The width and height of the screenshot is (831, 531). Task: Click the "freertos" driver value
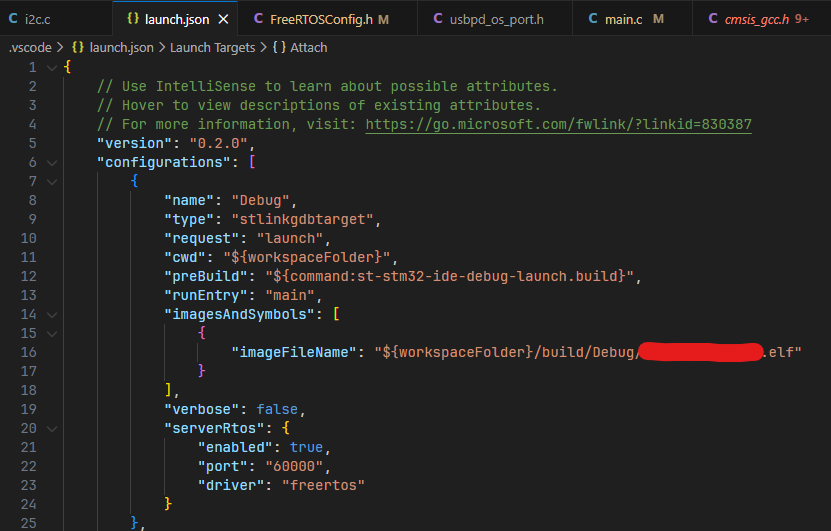pyautogui.click(x=323, y=485)
